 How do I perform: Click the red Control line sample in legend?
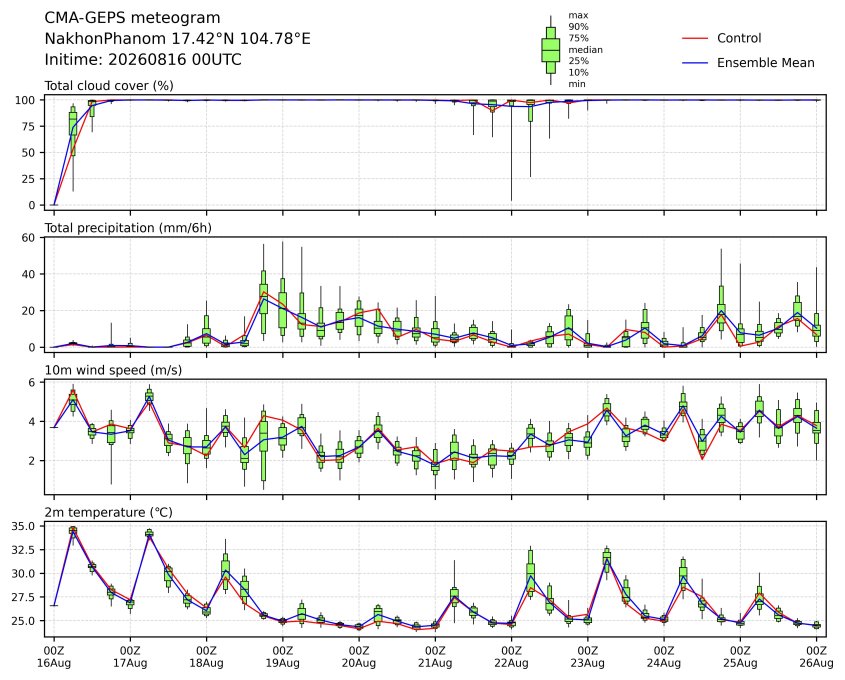click(x=695, y=38)
